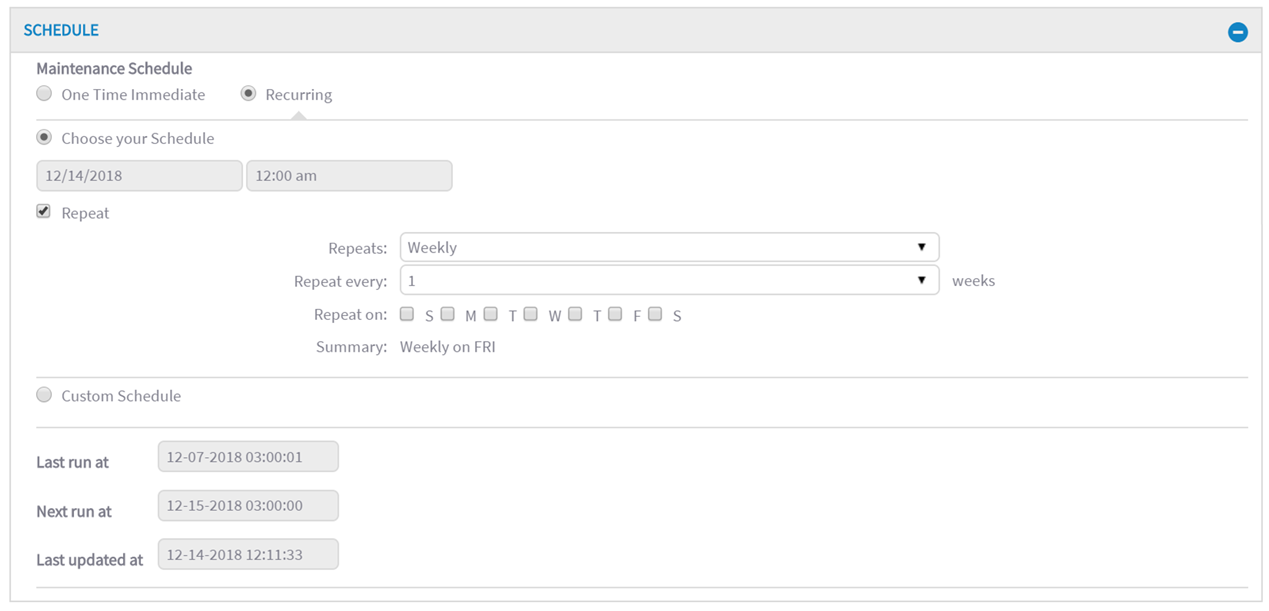Choose the 'Choose your Schedule' radio button
The height and width of the screenshot is (611, 1269).
44,138
